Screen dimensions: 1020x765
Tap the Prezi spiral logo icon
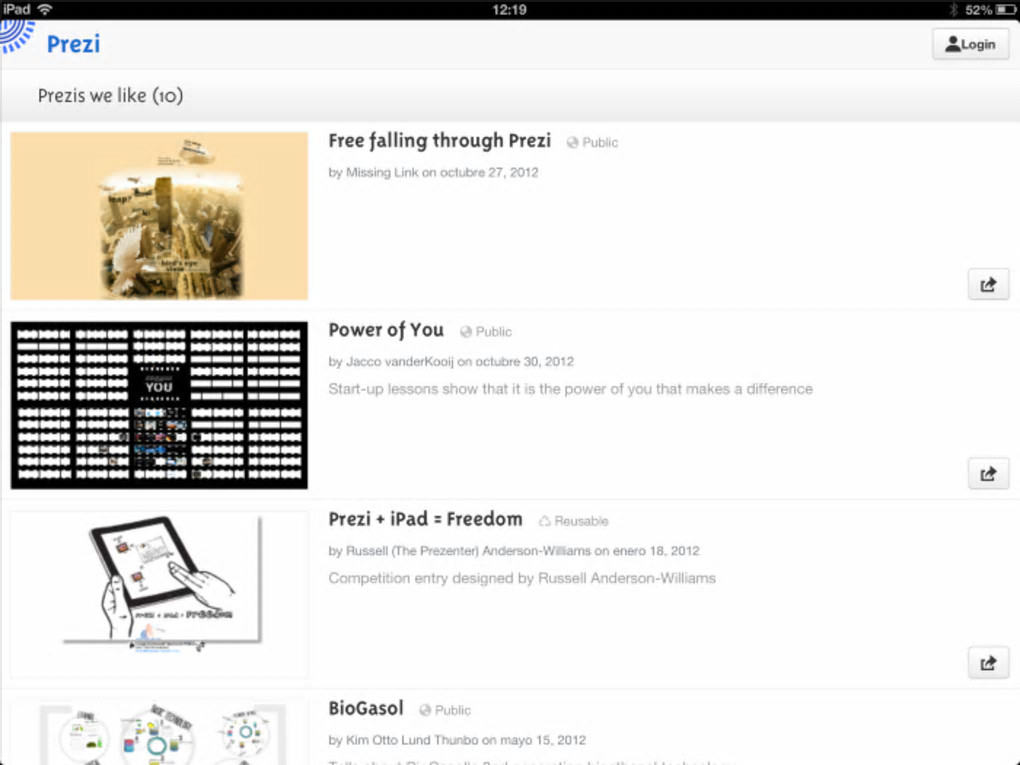click(x=16, y=36)
